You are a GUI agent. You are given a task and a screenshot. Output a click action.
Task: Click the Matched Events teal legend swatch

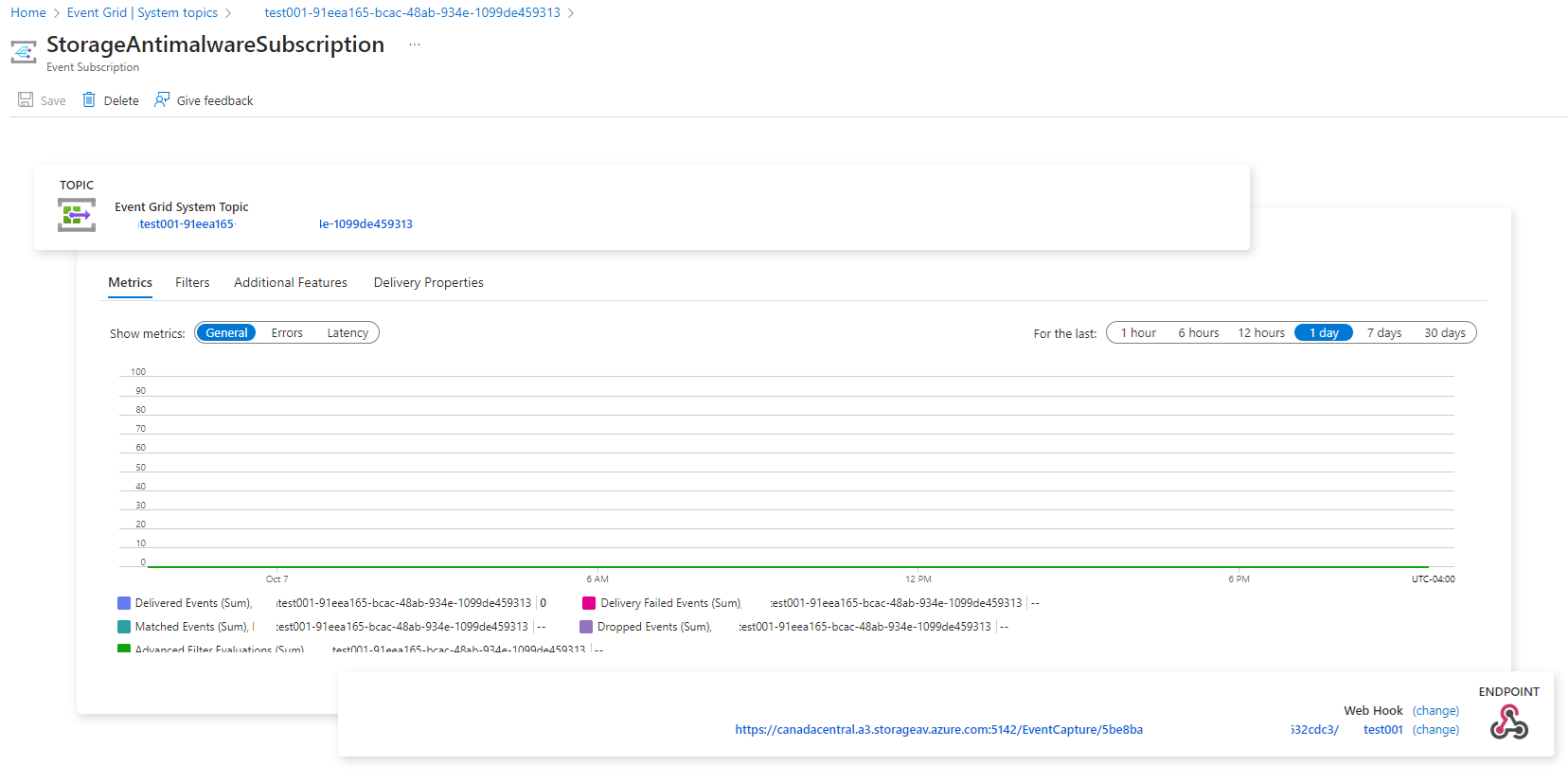coord(124,627)
